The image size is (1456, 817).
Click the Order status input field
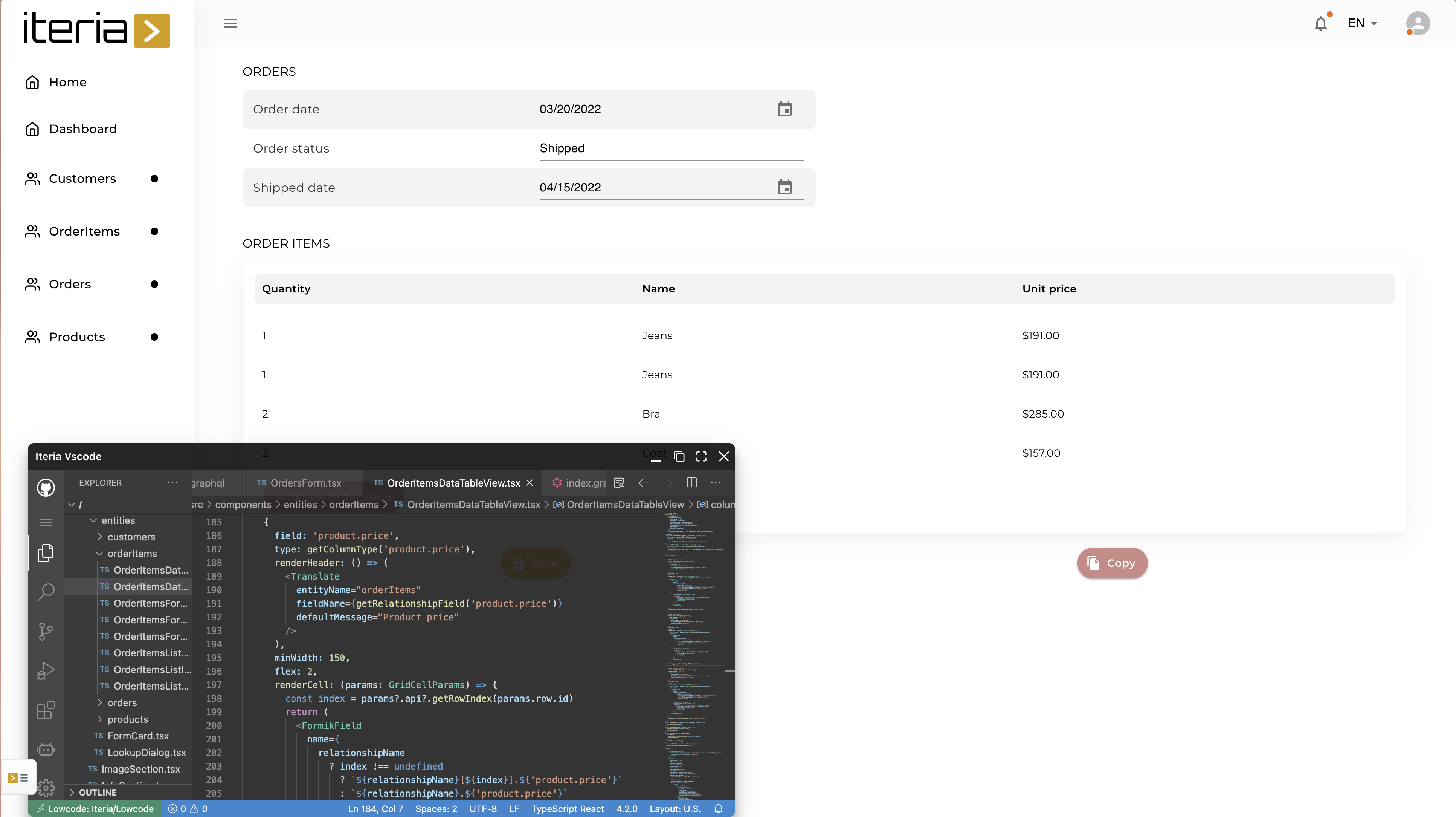[670, 148]
